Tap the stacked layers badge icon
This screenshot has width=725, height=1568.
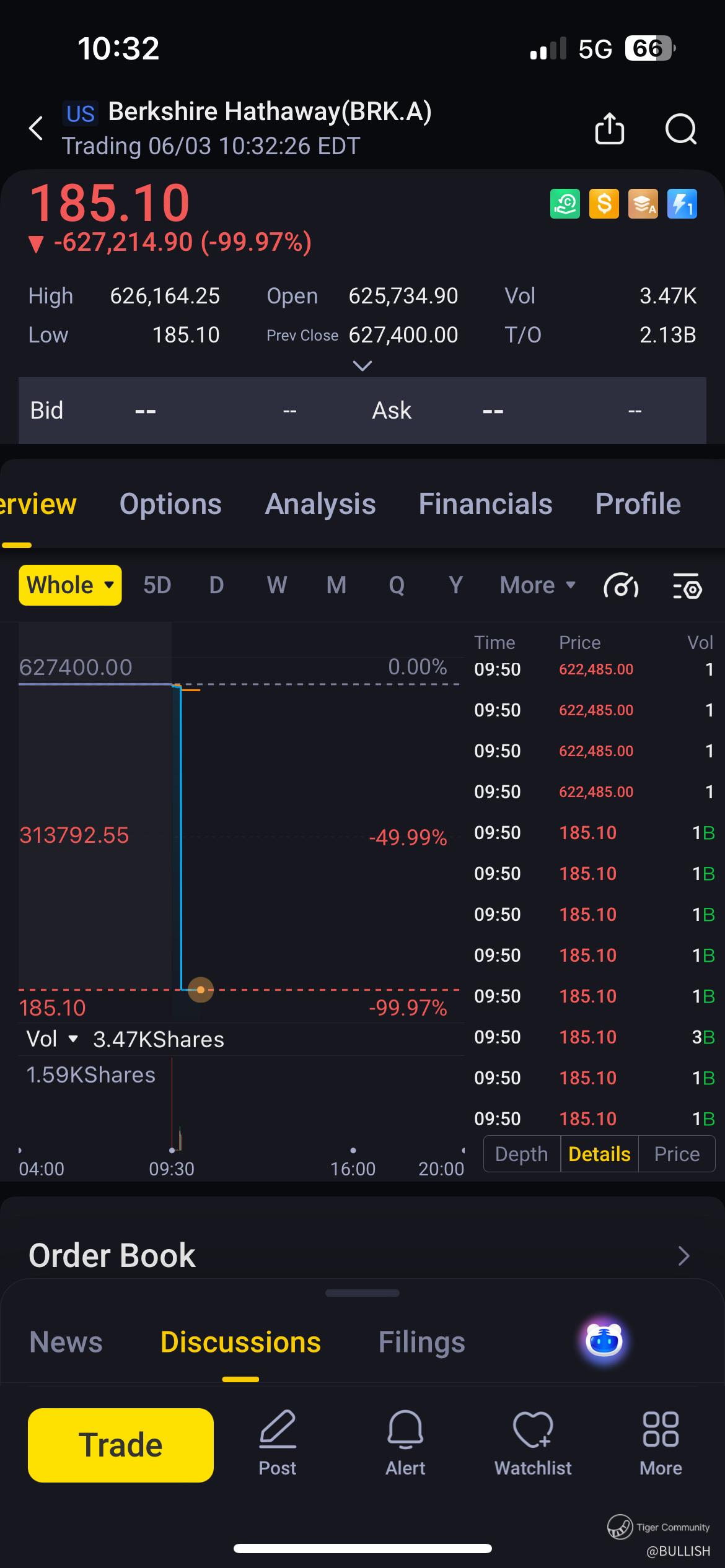(x=643, y=204)
